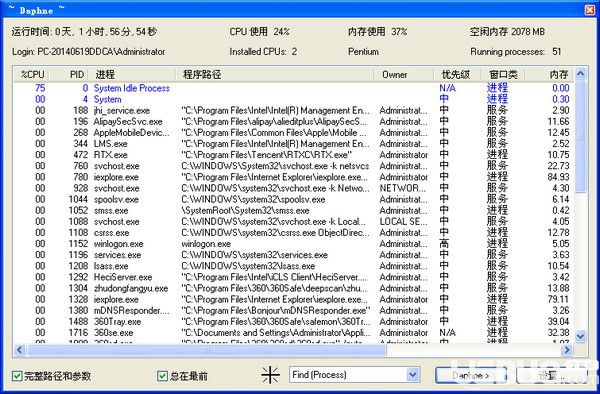Open the Find (Process) dropdown arrow

[x=412, y=374]
